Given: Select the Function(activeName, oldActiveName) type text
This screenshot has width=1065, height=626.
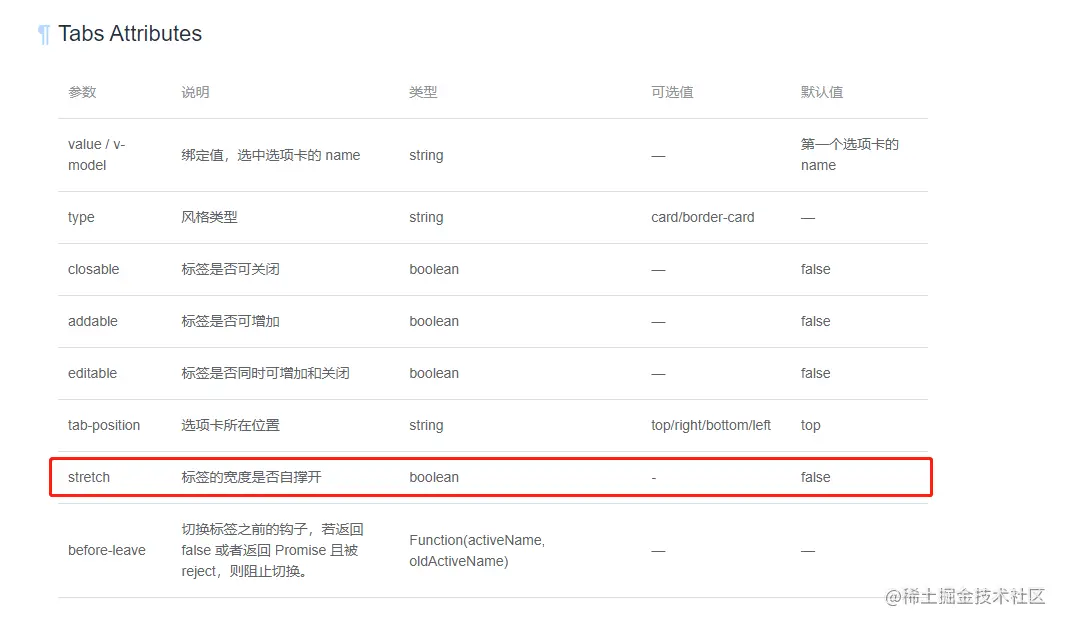Looking at the screenshot, I should [x=490, y=550].
